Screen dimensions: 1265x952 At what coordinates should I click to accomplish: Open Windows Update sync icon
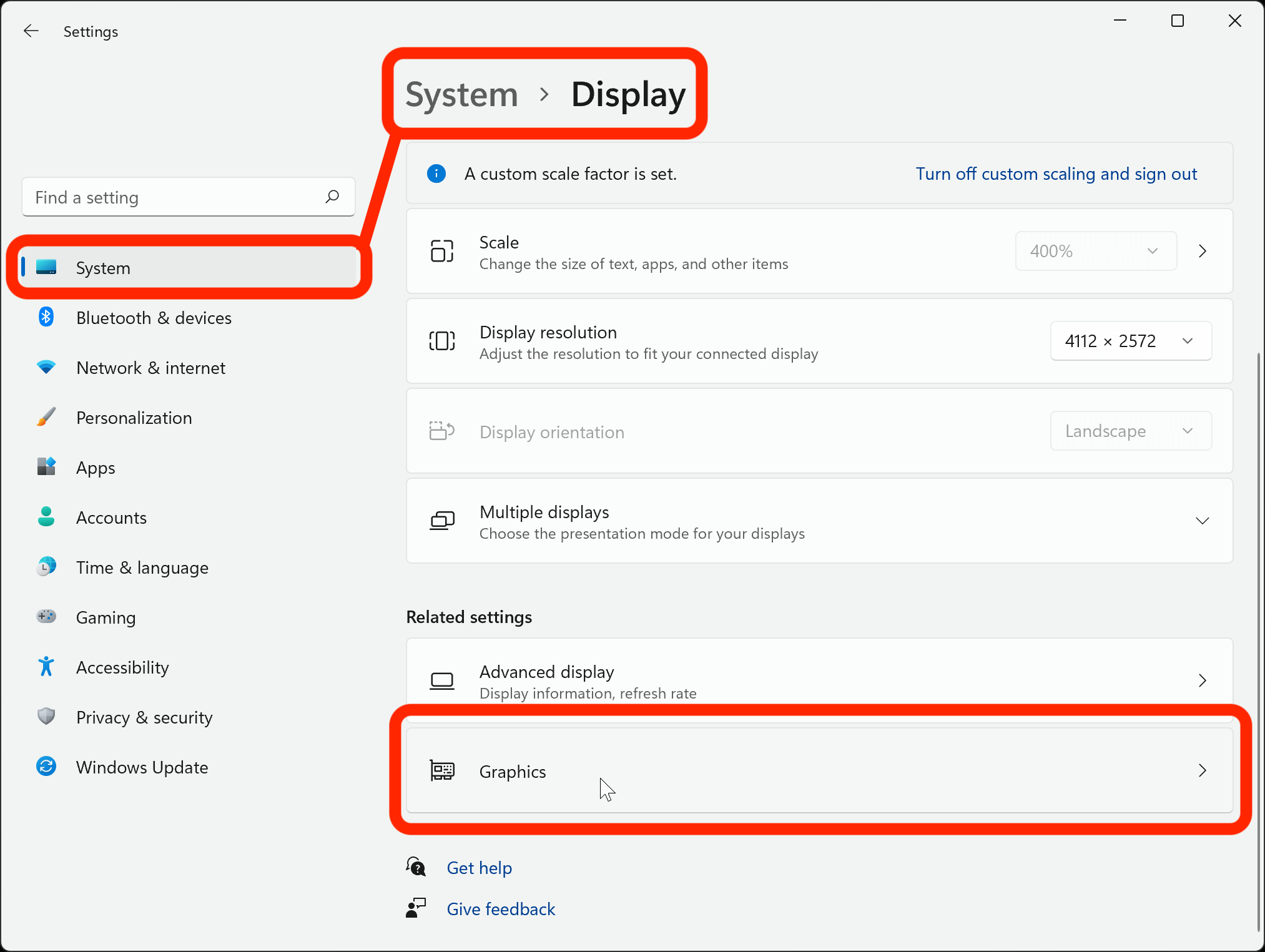pos(46,767)
